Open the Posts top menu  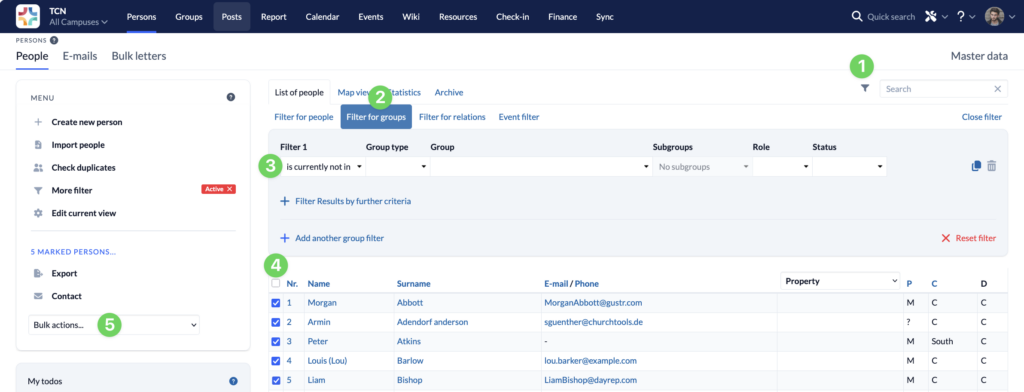(x=232, y=17)
